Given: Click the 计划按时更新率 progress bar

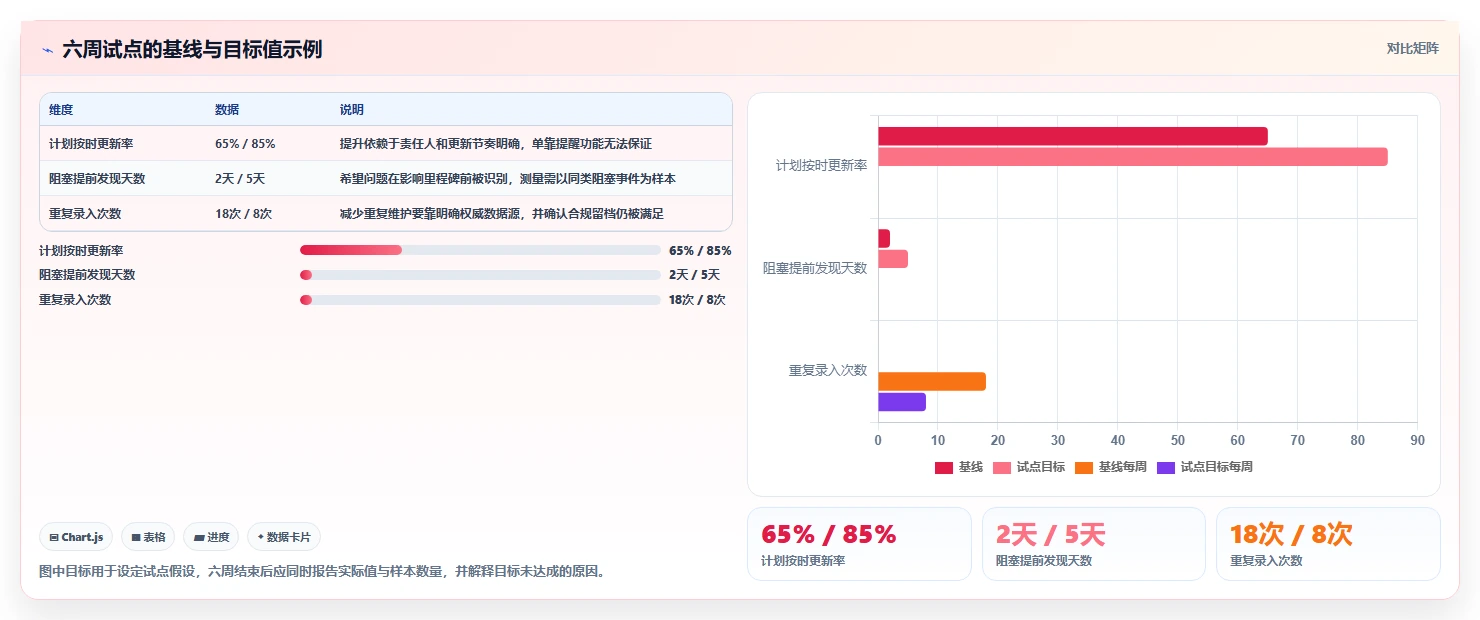Looking at the screenshot, I should coord(480,250).
